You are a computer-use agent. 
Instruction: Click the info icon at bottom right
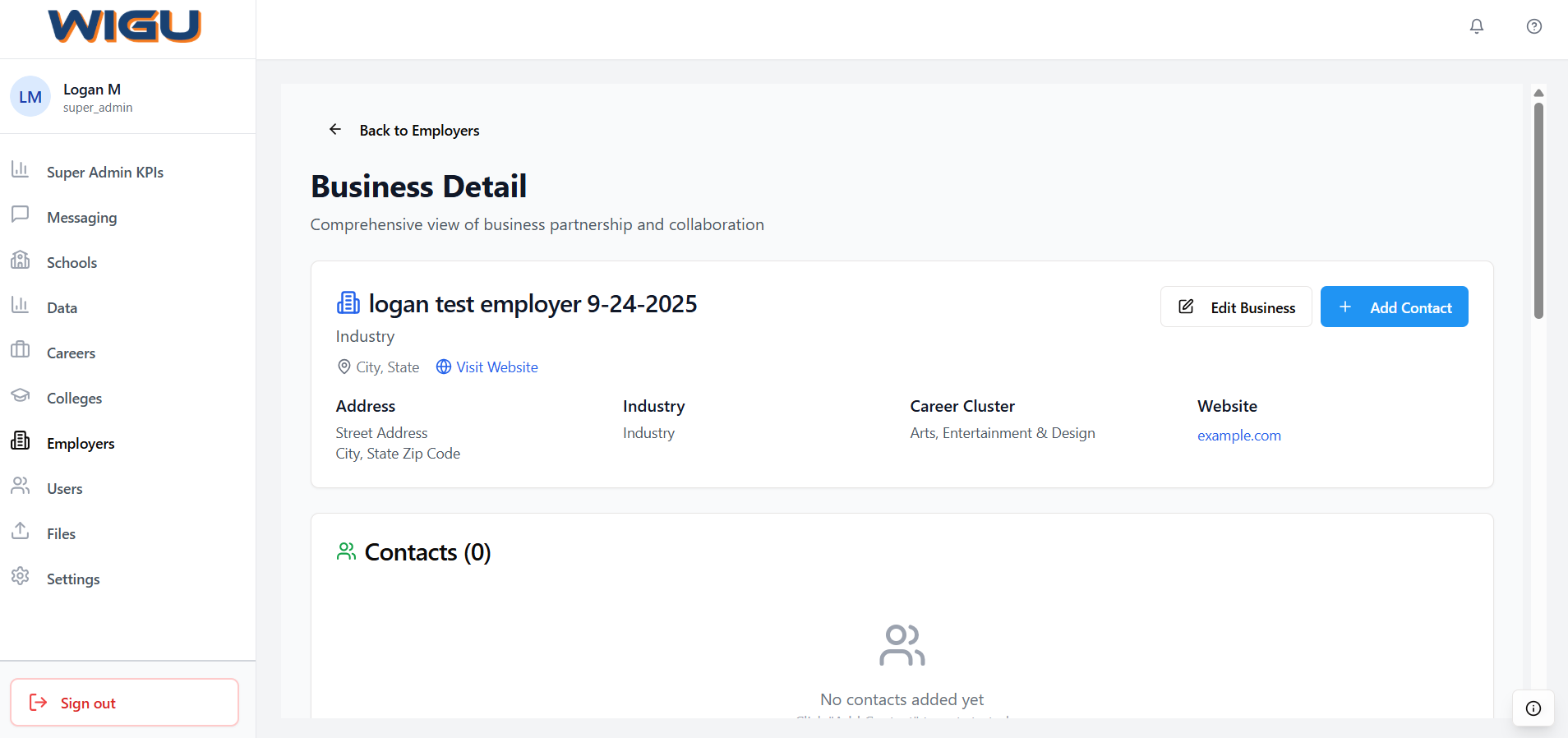[x=1533, y=708]
